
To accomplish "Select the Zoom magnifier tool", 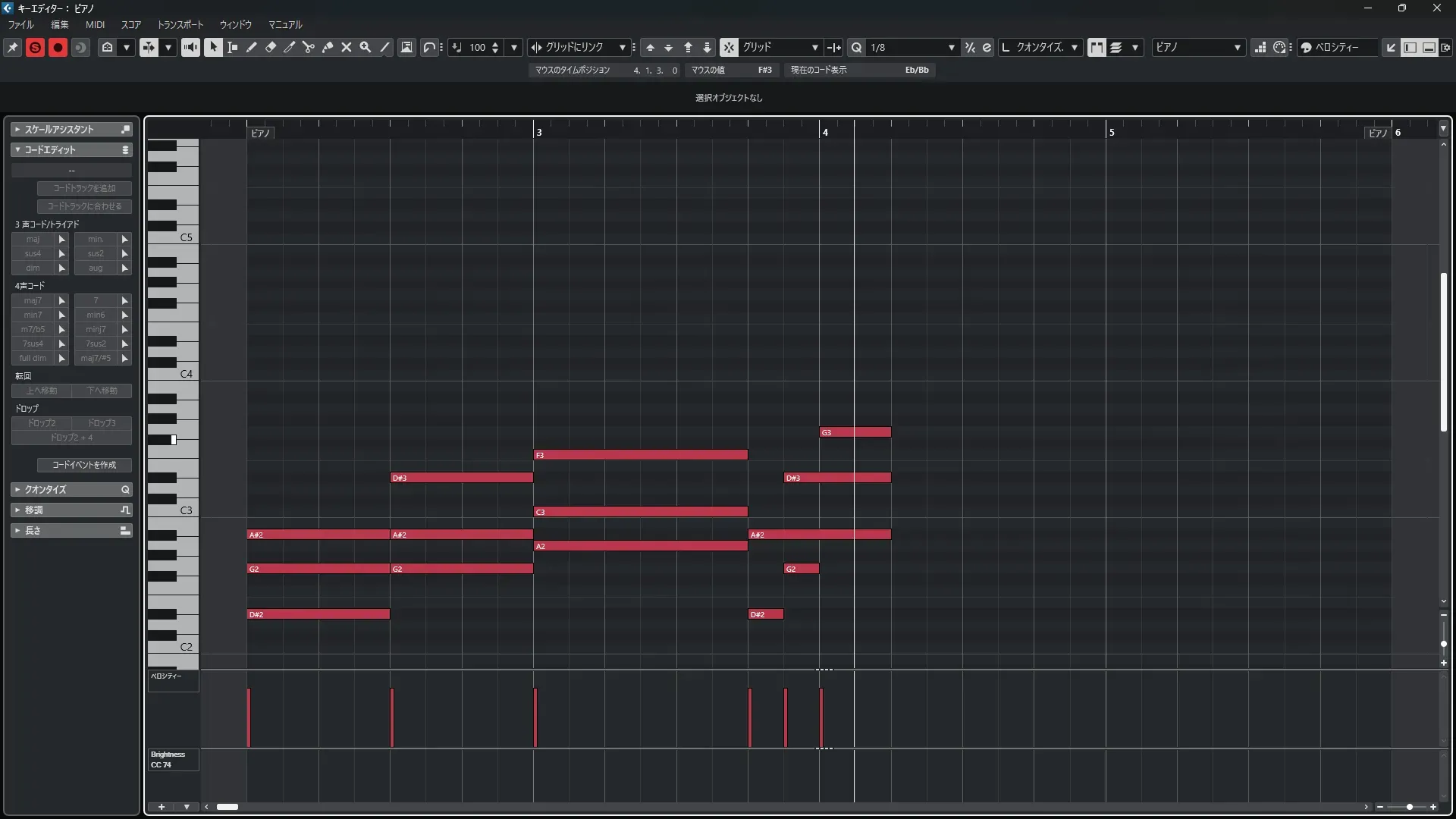I will 366,47.
